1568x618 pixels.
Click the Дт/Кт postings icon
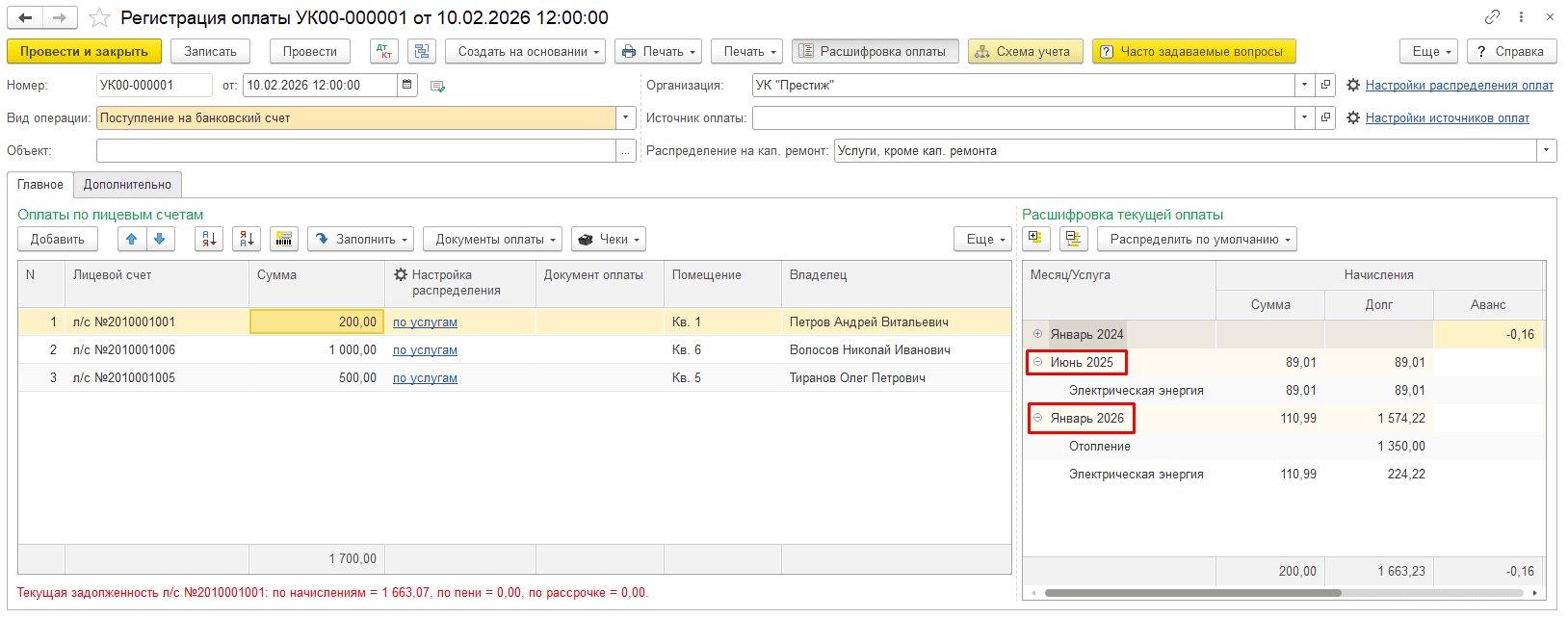383,51
